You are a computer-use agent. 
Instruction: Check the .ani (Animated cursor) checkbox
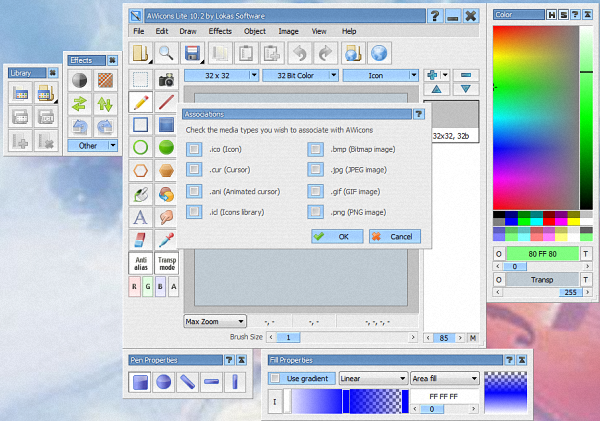(194, 191)
